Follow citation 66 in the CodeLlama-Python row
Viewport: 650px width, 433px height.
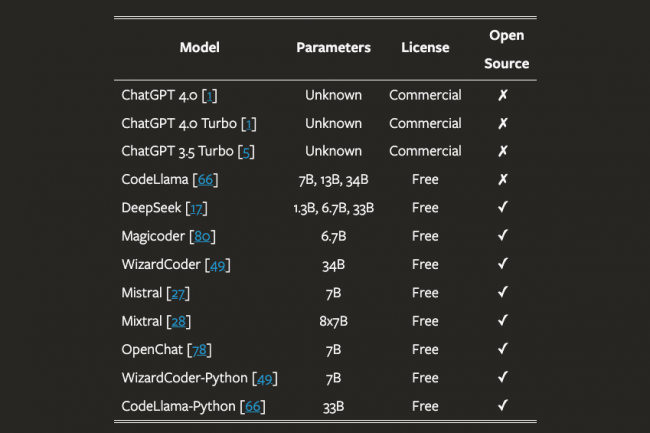tap(254, 406)
